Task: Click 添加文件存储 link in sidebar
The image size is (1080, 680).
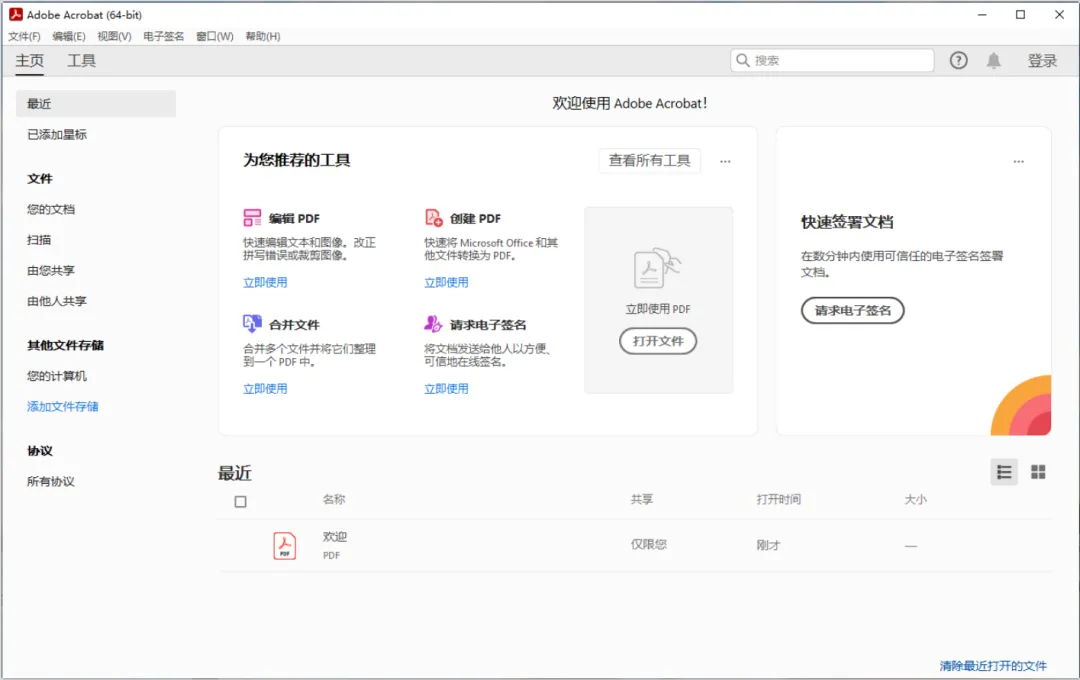Action: click(63, 406)
